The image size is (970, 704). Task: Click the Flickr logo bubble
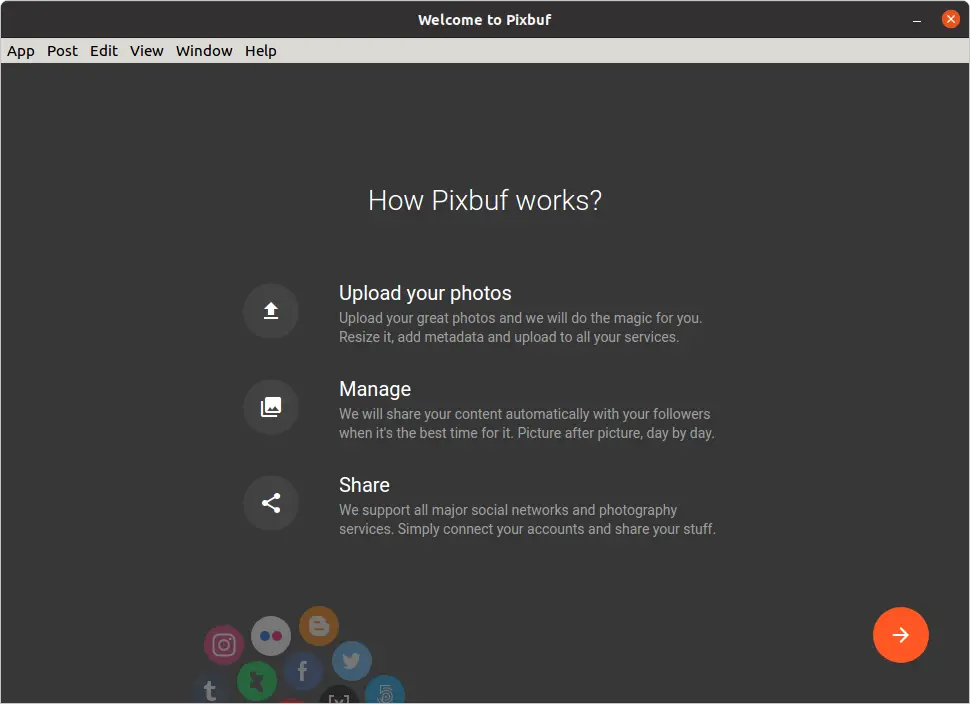click(271, 635)
